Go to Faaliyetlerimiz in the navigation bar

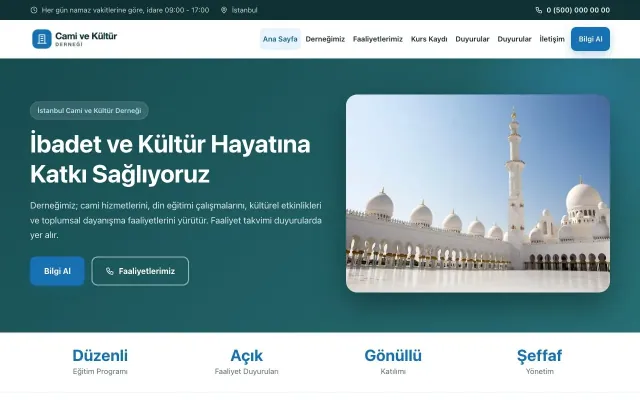(x=378, y=39)
